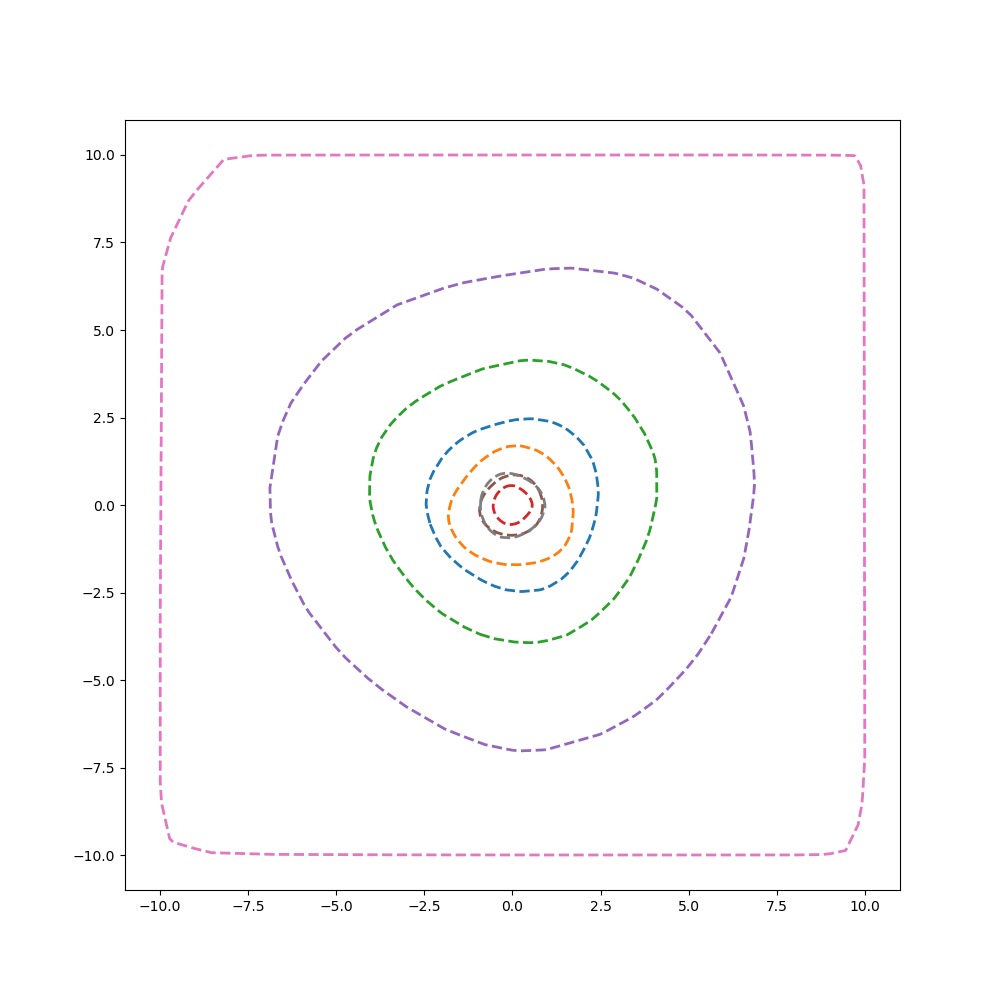Click the x-axis tick label 7.5
Viewport: 1000px width, 1000px height.
pyautogui.click(x=776, y=906)
